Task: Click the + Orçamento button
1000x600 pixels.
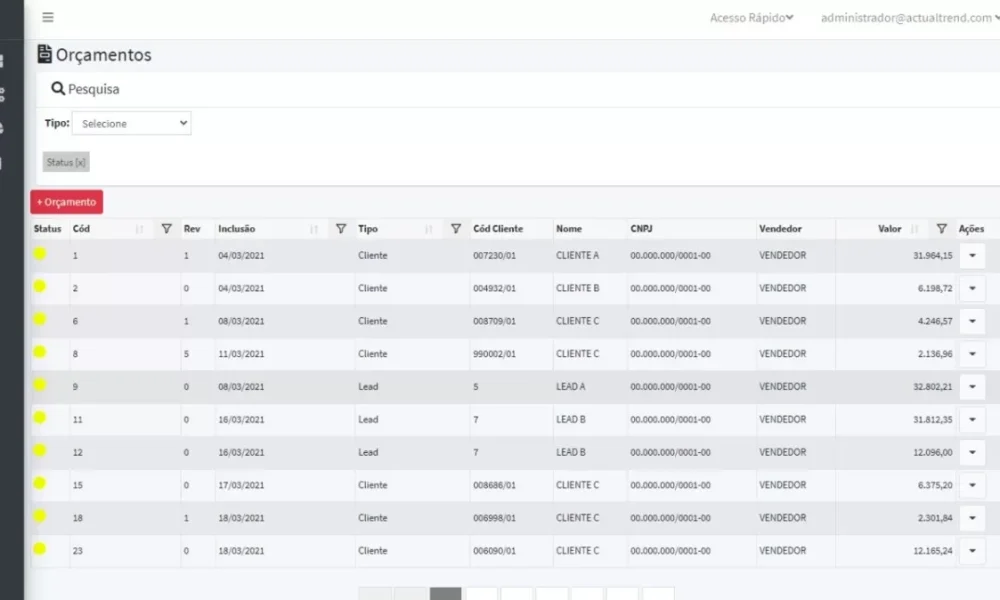Action: click(x=66, y=202)
